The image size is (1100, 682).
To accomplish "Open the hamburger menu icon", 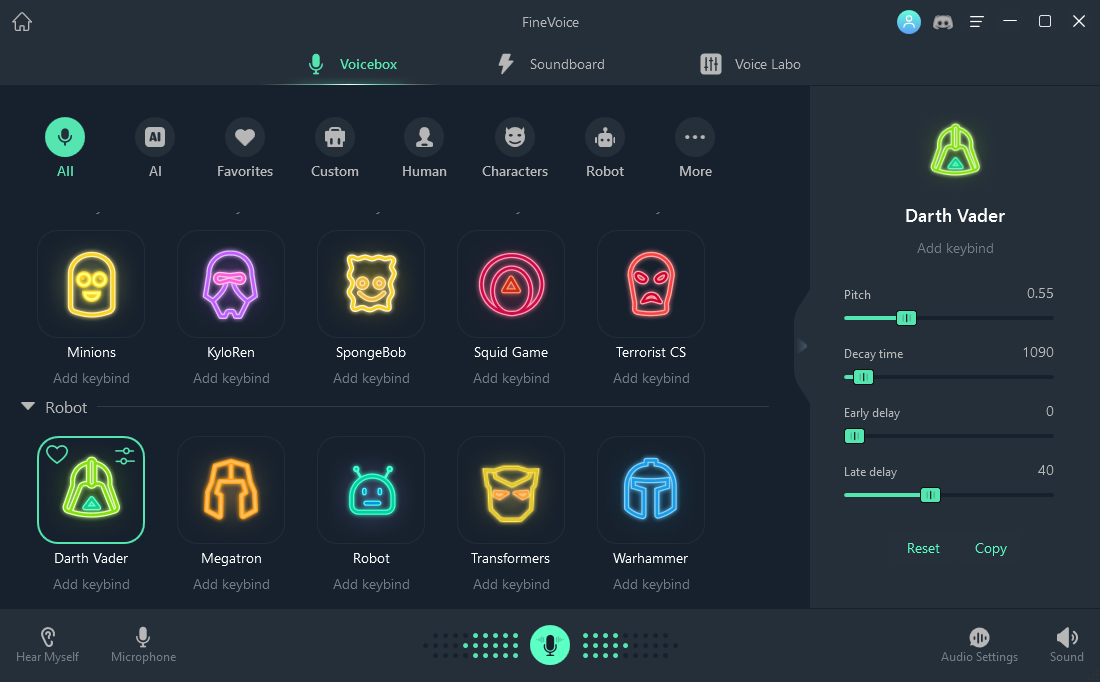I will click(977, 22).
